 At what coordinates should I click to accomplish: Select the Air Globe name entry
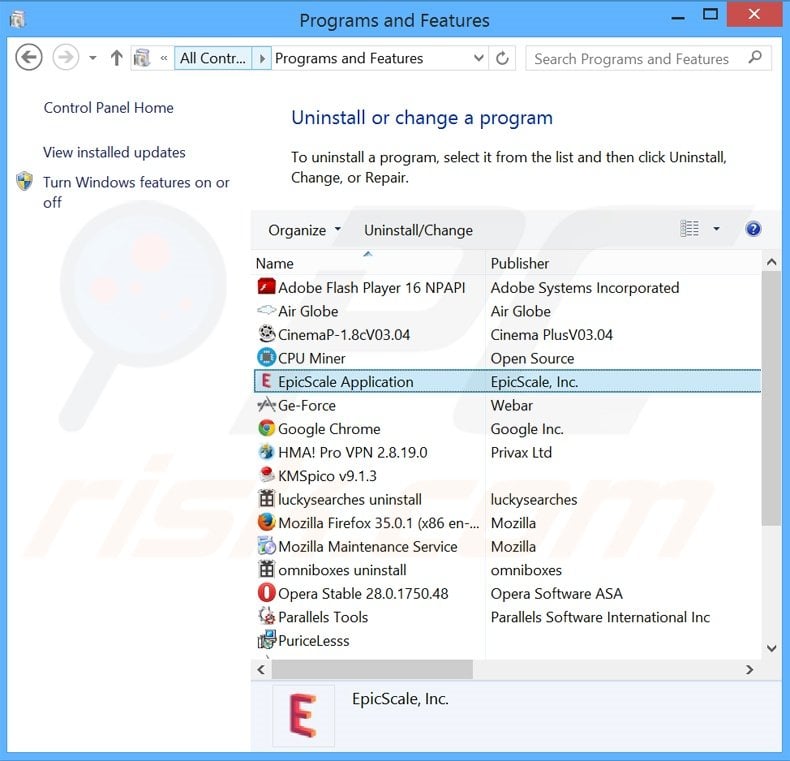(308, 311)
